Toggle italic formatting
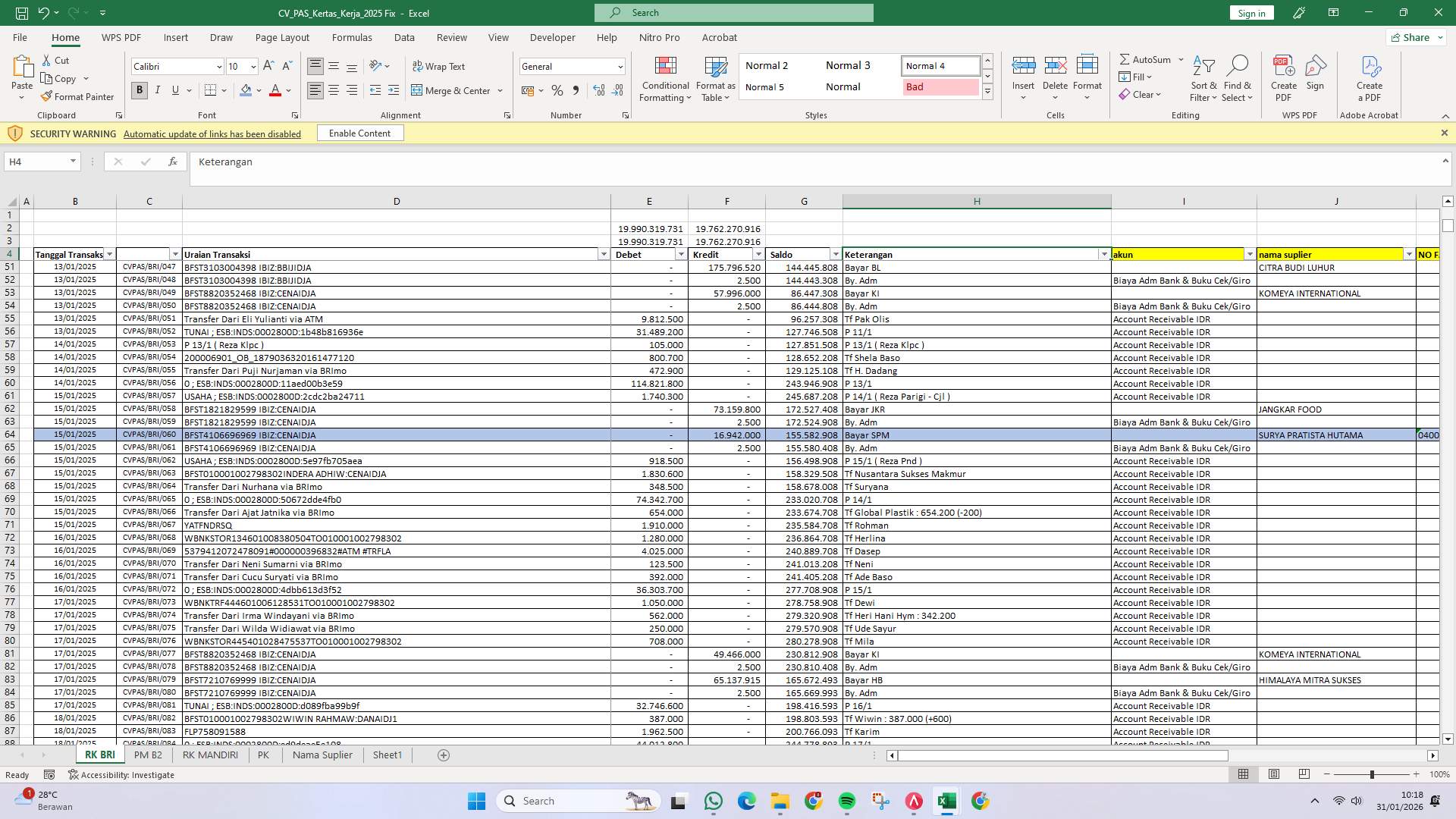Viewport: 1456px width, 819px height. tap(158, 90)
